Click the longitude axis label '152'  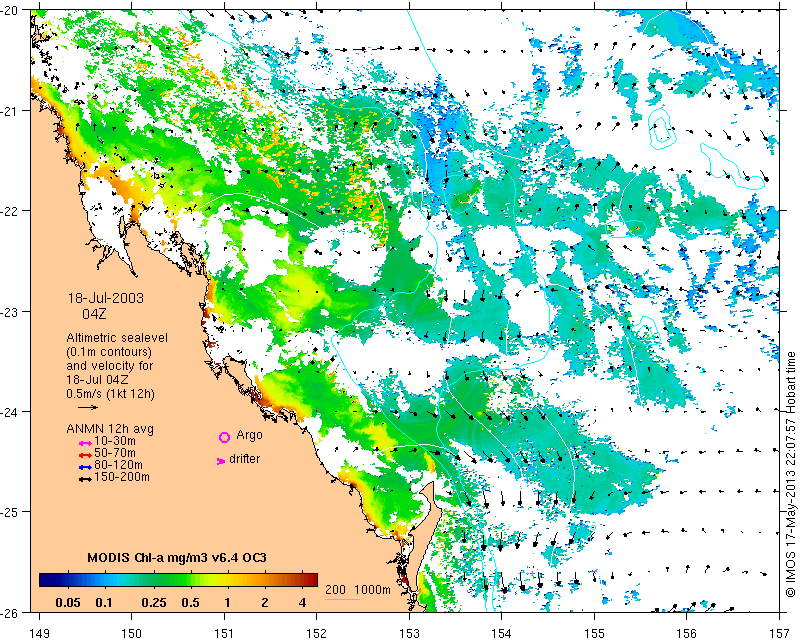coord(317,633)
